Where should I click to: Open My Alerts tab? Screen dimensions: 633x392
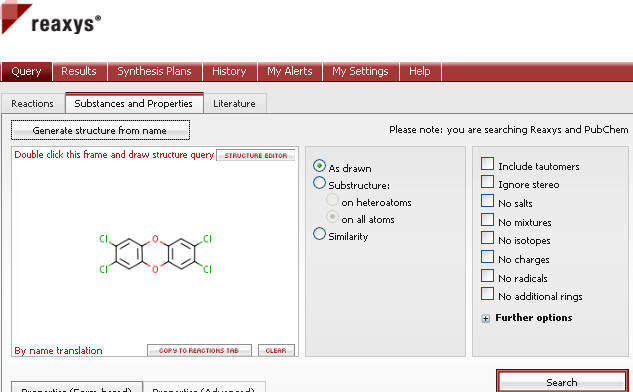289,71
